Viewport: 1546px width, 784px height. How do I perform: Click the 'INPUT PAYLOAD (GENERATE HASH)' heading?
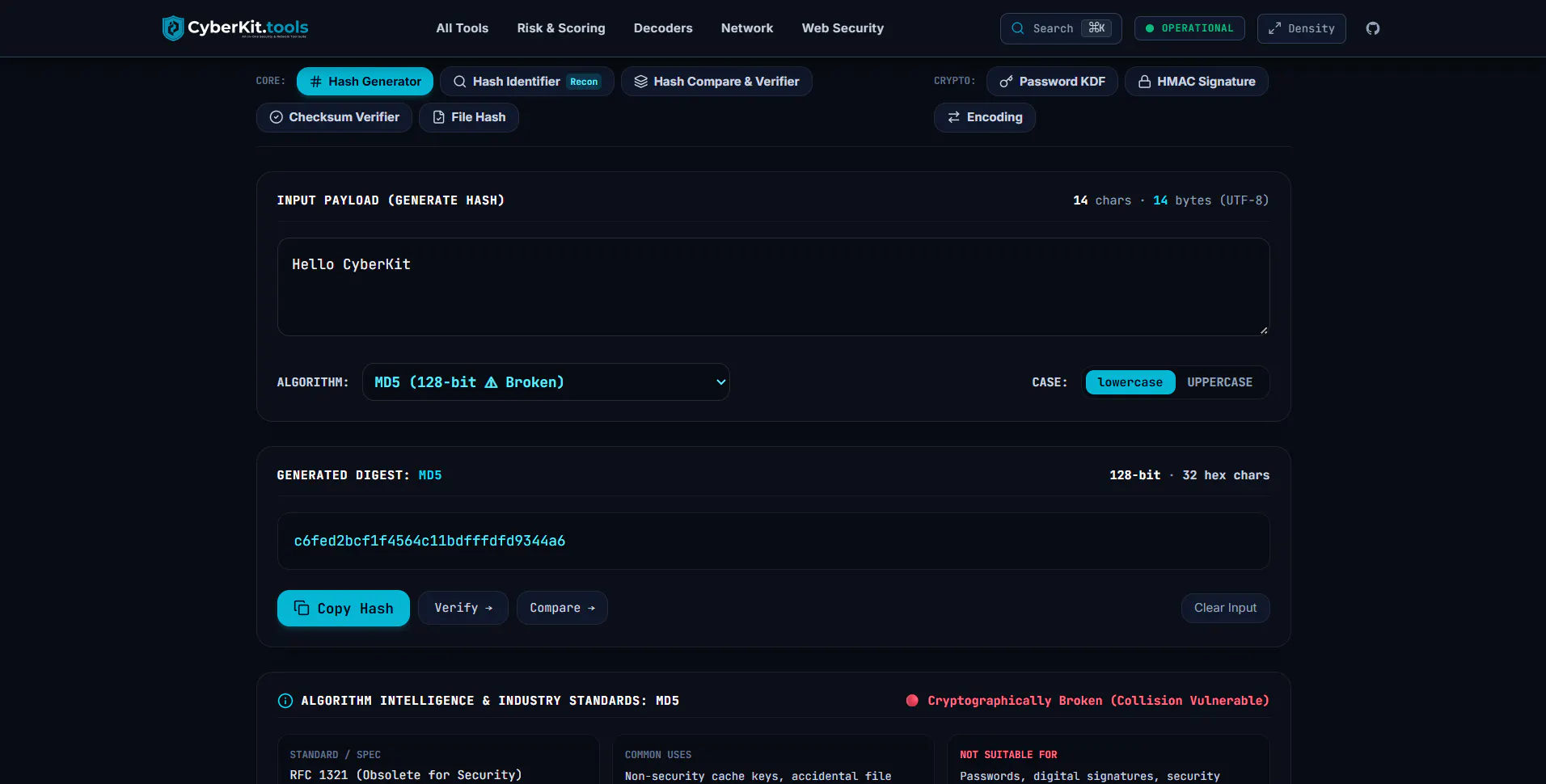coord(391,200)
